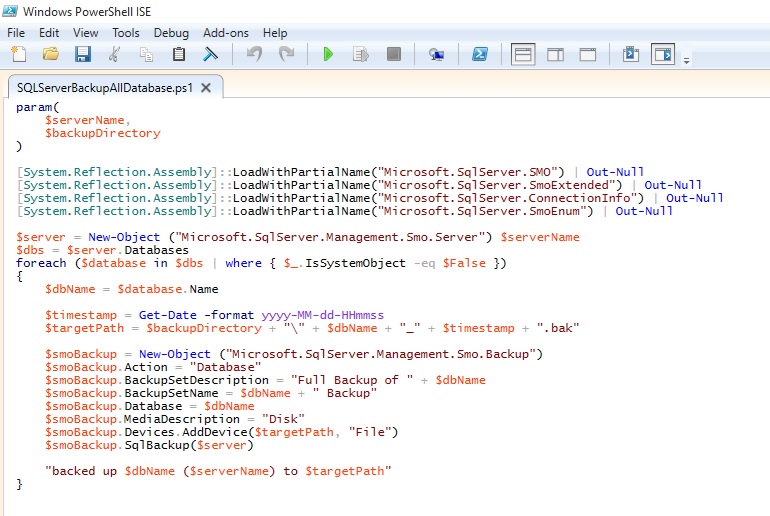
Task: Click the PowerShell ISE title bar icon
Action: coord(10,11)
